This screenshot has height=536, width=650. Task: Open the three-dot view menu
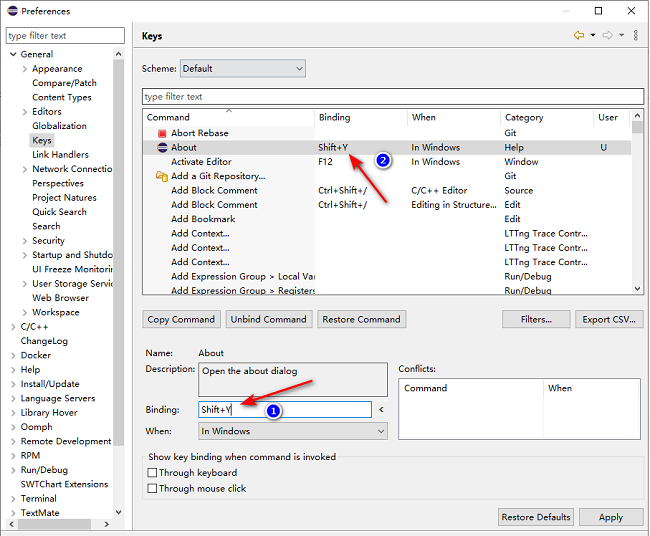pos(635,36)
